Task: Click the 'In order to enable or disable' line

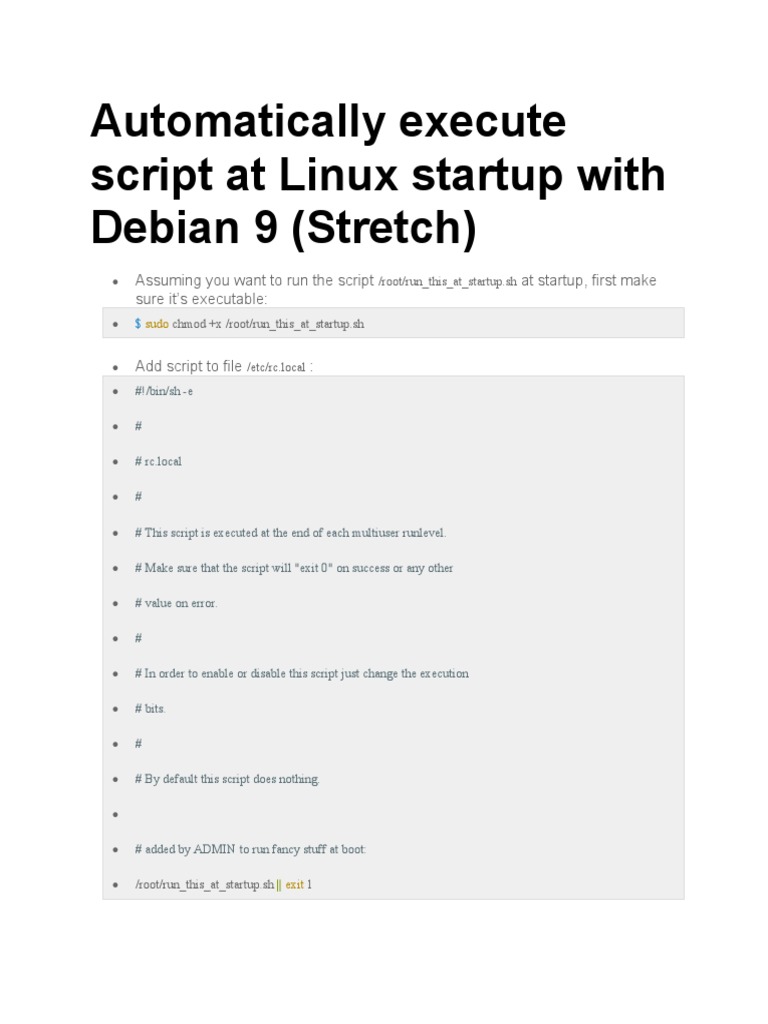Action: (302, 673)
